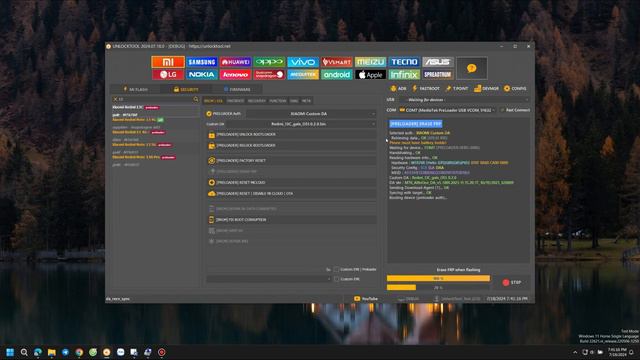The height and width of the screenshot is (360, 640).
Task: Select the MediaTek brand logo
Action: (303, 74)
